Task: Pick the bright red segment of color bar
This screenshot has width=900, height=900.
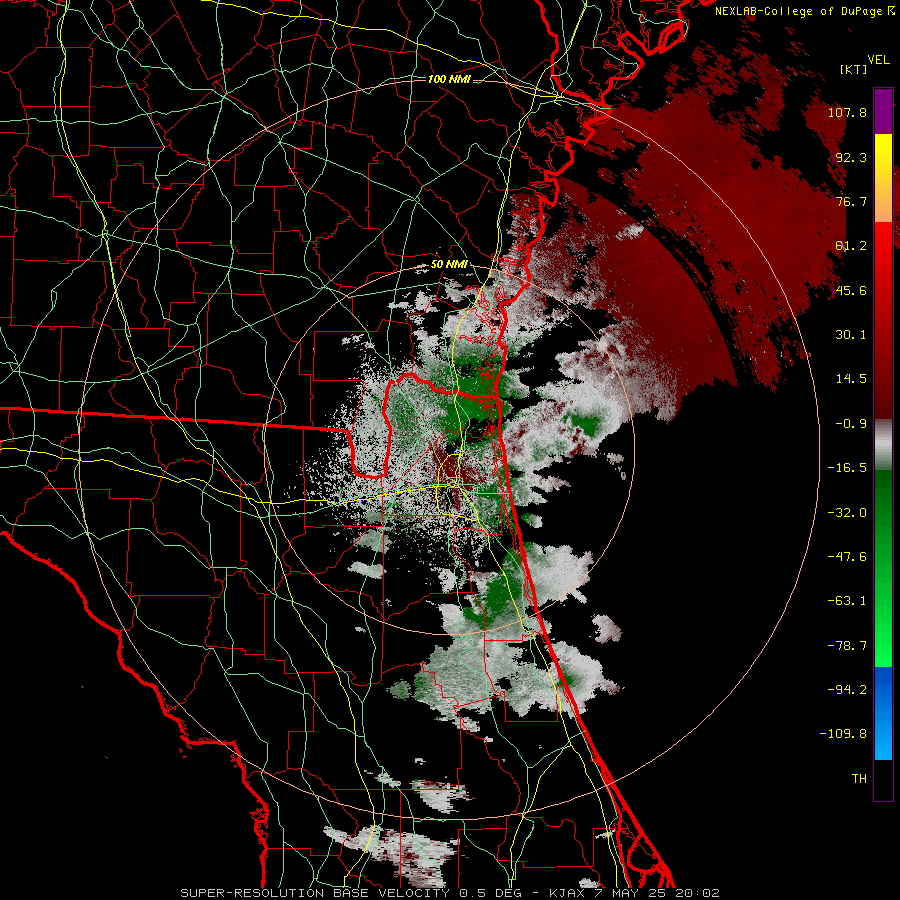Action: (883, 319)
